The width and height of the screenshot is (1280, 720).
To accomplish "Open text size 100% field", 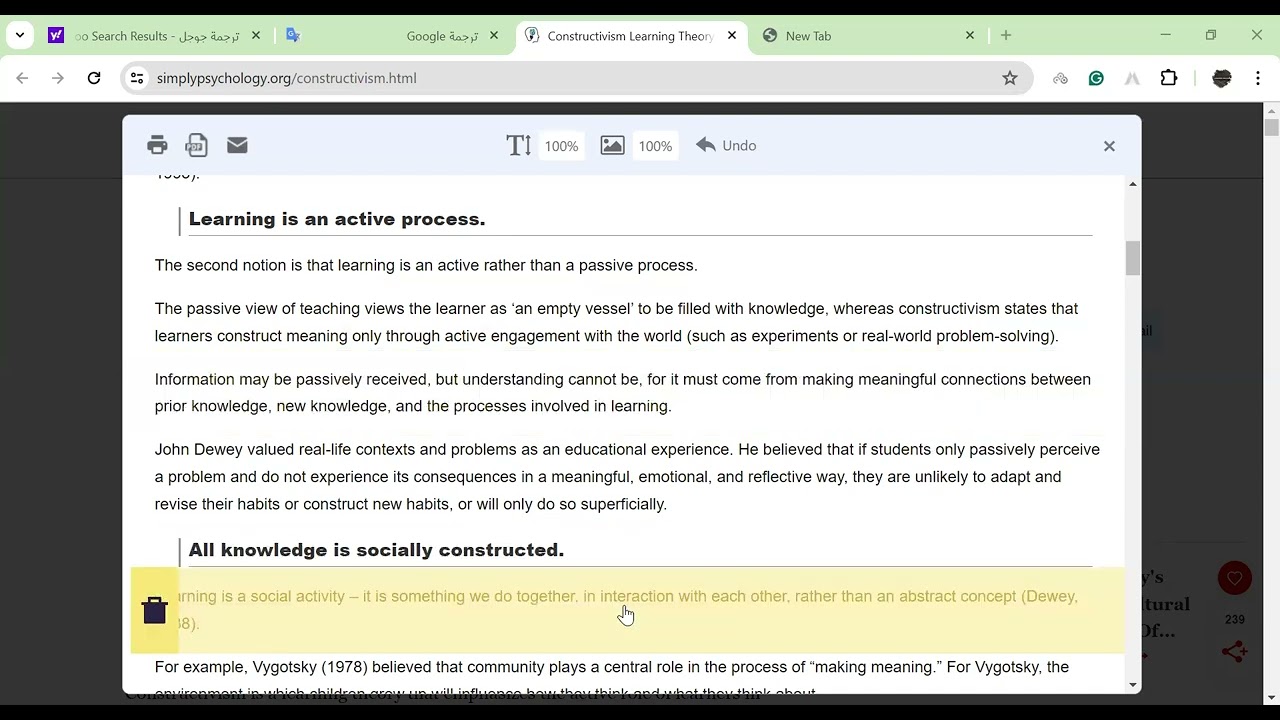I will 561,146.
